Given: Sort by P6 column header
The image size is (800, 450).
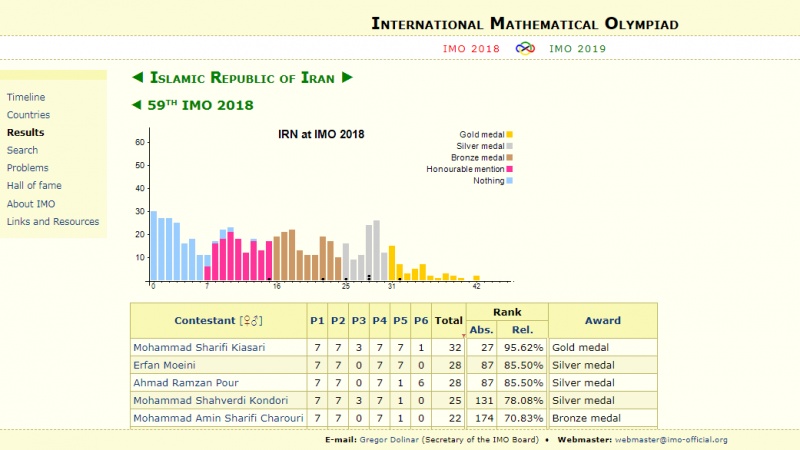Looking at the screenshot, I should pyautogui.click(x=421, y=320).
